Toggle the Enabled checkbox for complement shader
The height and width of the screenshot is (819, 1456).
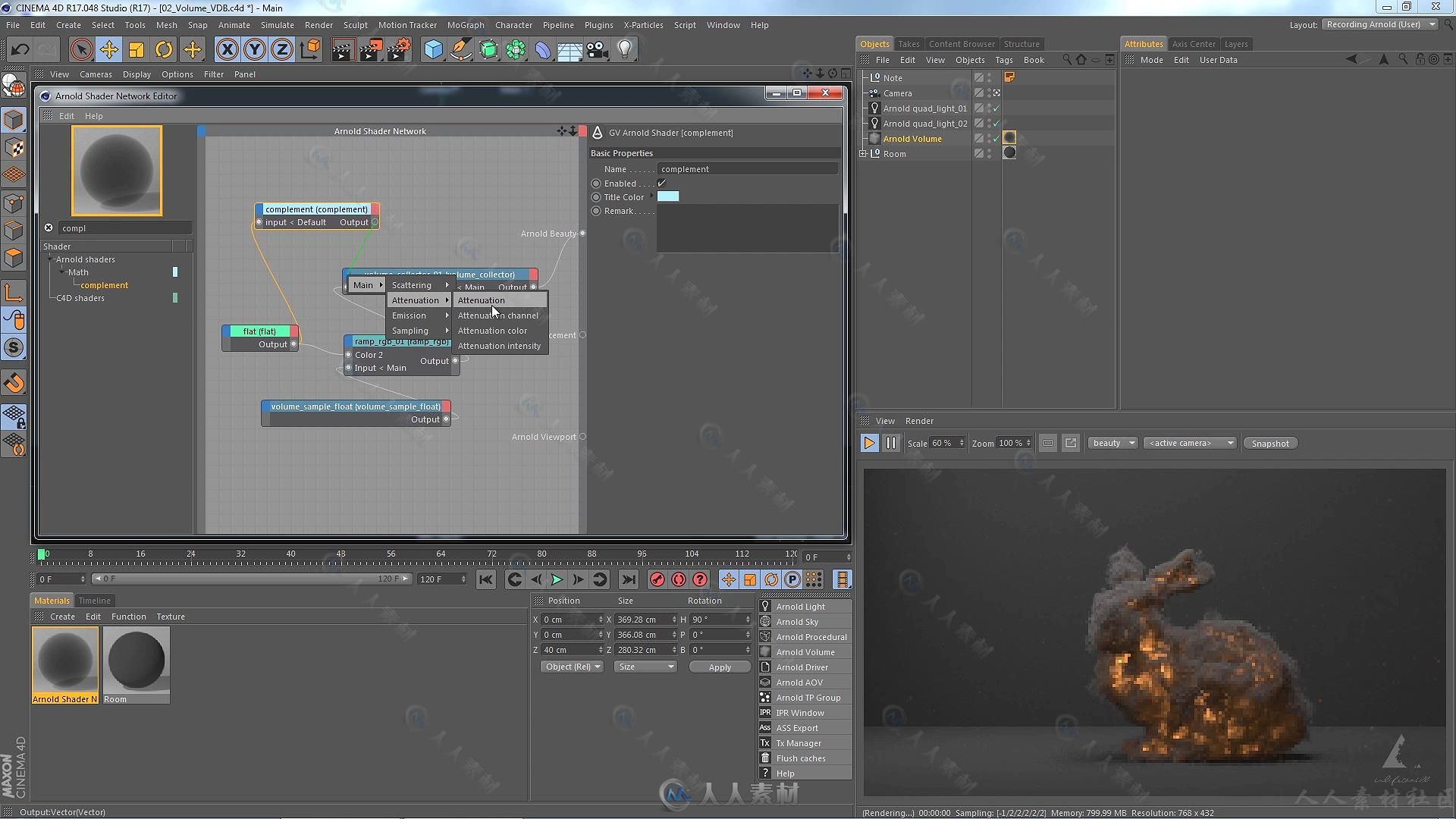(661, 184)
